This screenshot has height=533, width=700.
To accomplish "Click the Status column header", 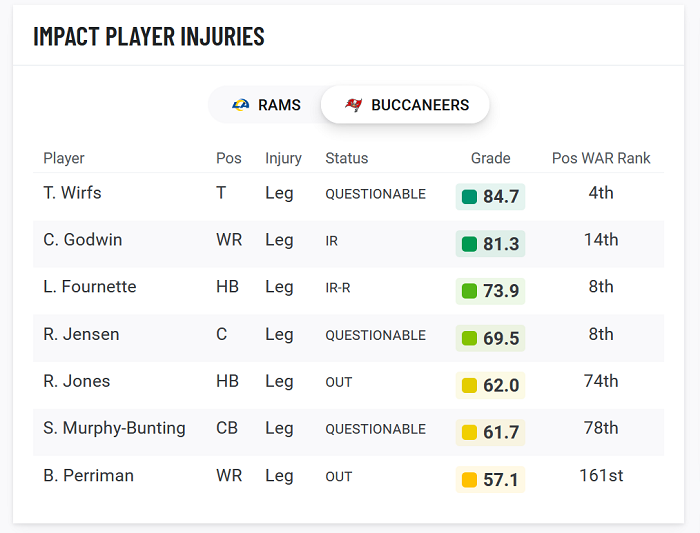I will coord(346,158).
